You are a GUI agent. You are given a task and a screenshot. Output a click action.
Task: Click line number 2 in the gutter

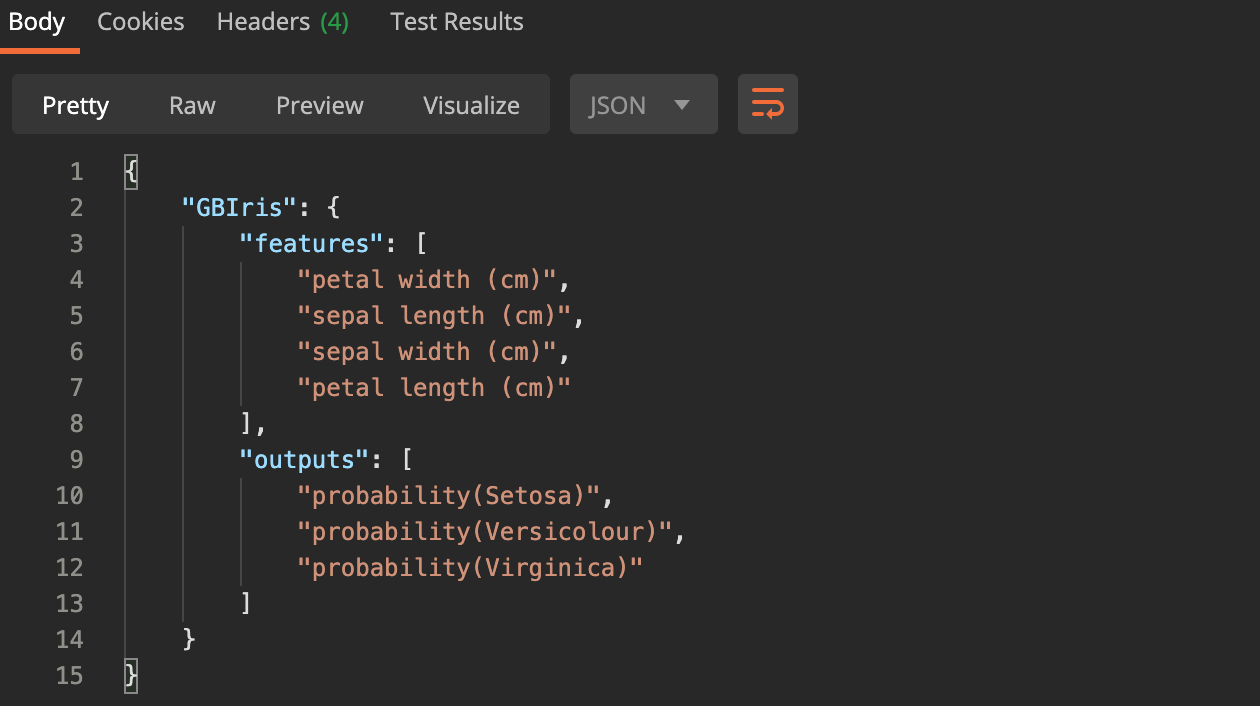(77, 208)
